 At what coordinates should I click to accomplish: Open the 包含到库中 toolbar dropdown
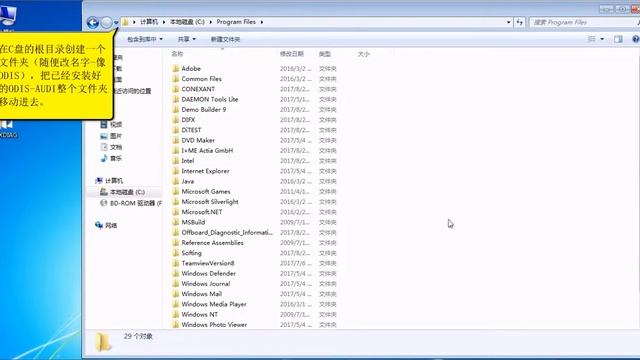pos(145,39)
